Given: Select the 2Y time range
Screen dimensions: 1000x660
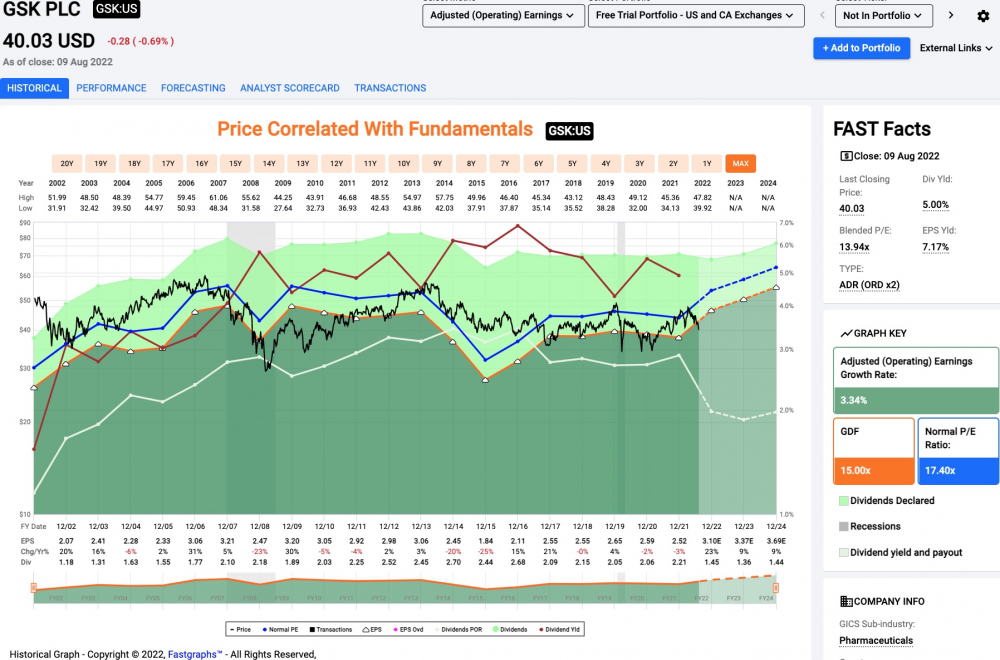Looking at the screenshot, I should coord(673,163).
